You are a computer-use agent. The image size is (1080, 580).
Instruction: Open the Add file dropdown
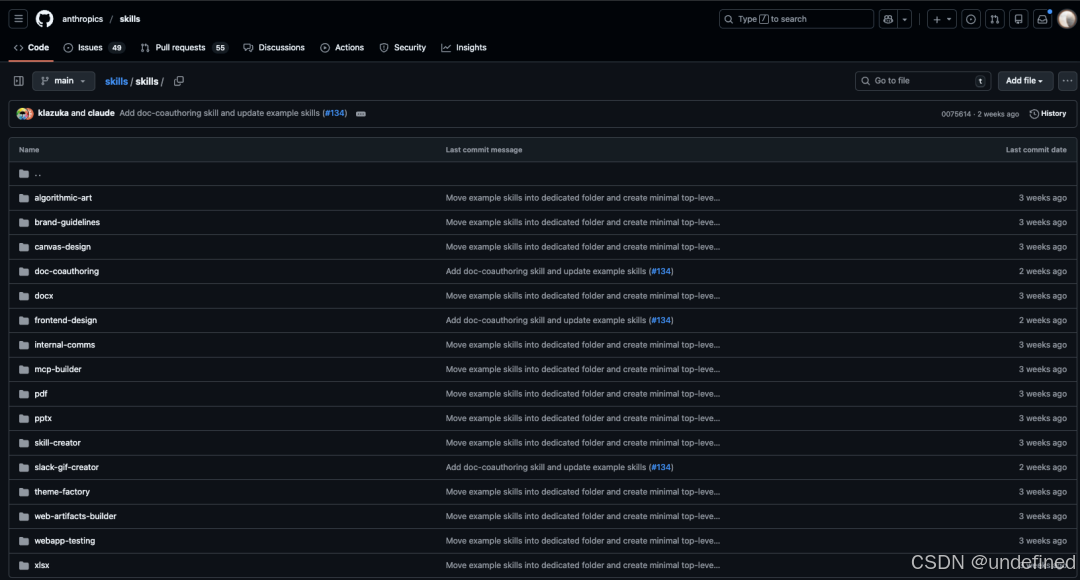(1025, 81)
